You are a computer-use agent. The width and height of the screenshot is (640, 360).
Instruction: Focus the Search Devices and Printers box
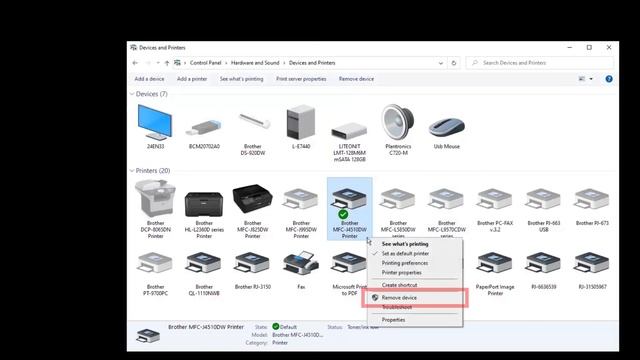click(539, 63)
